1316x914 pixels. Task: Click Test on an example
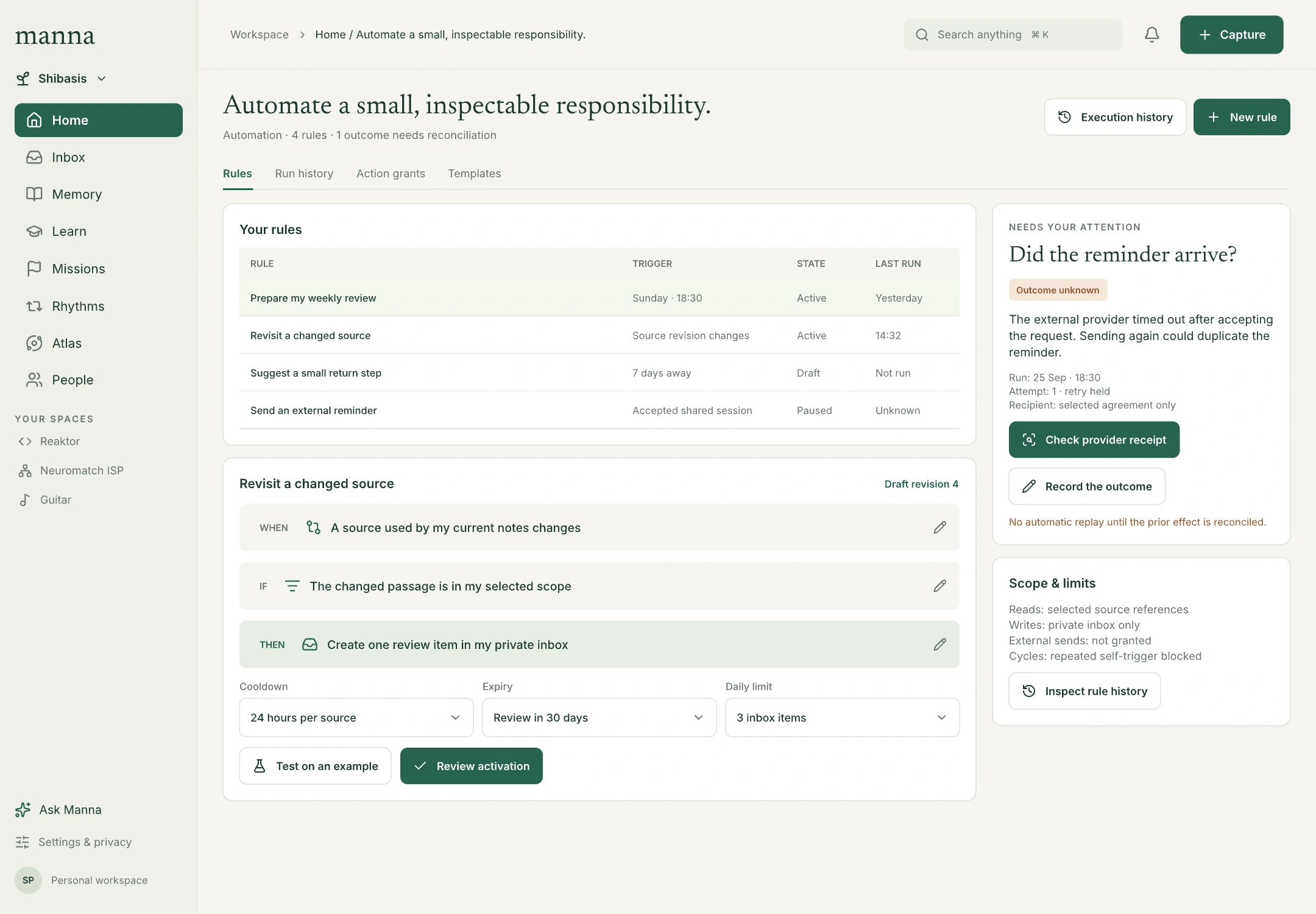tap(315, 766)
